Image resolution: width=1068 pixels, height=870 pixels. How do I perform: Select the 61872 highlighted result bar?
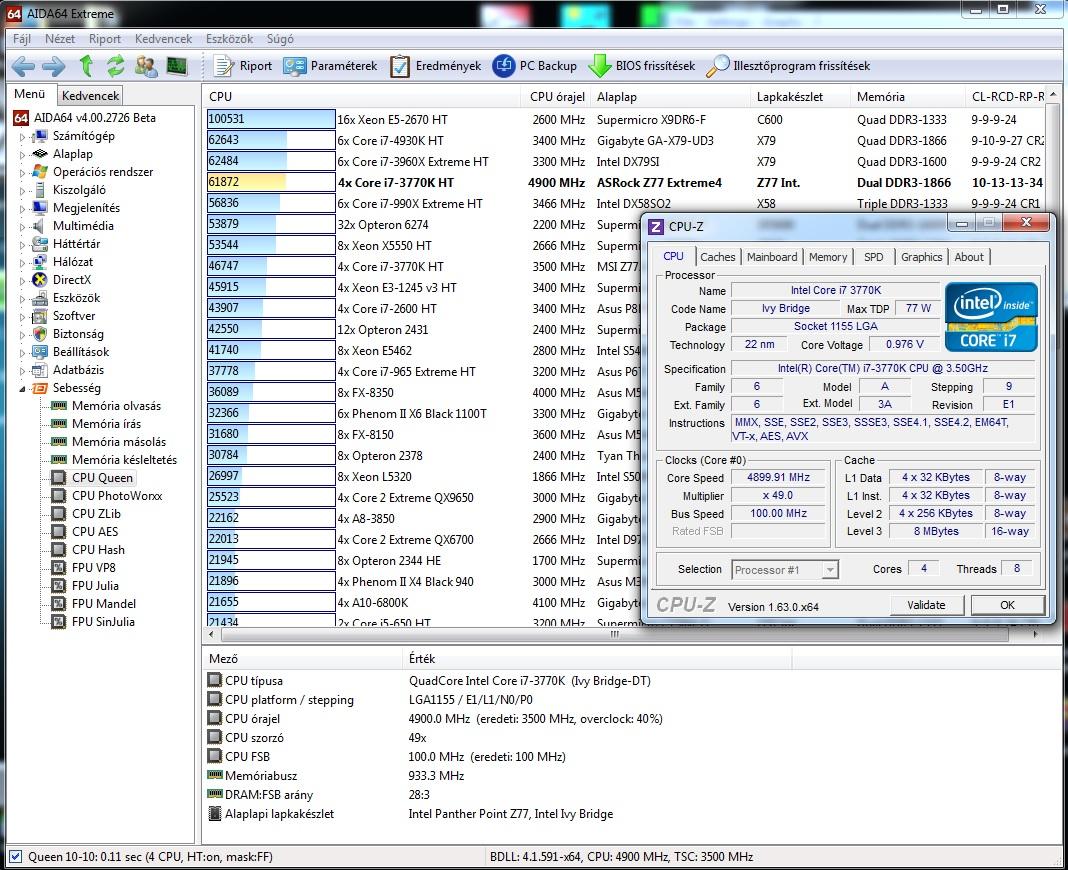(270, 182)
